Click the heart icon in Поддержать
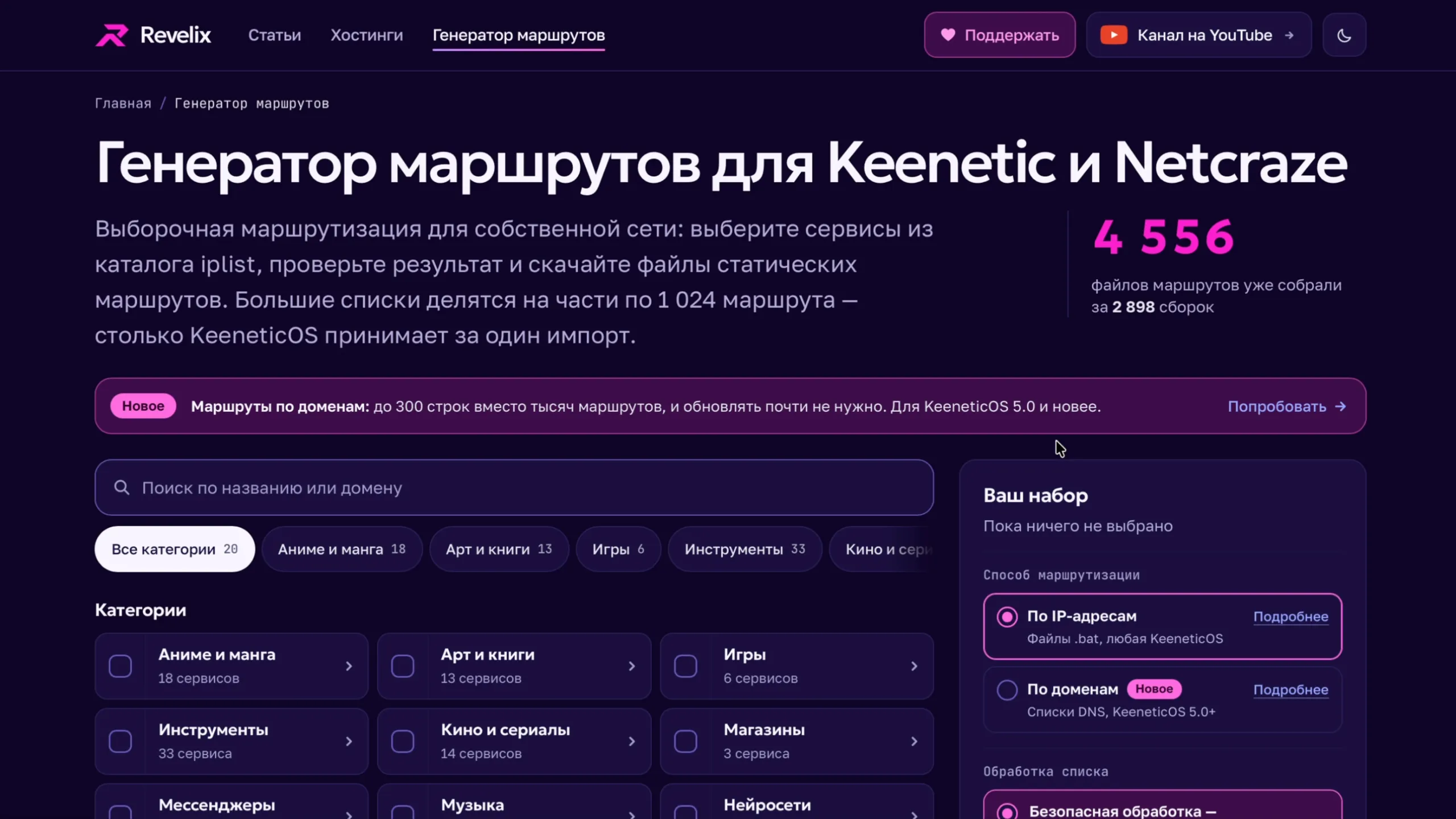This screenshot has height=819, width=1456. (948, 35)
